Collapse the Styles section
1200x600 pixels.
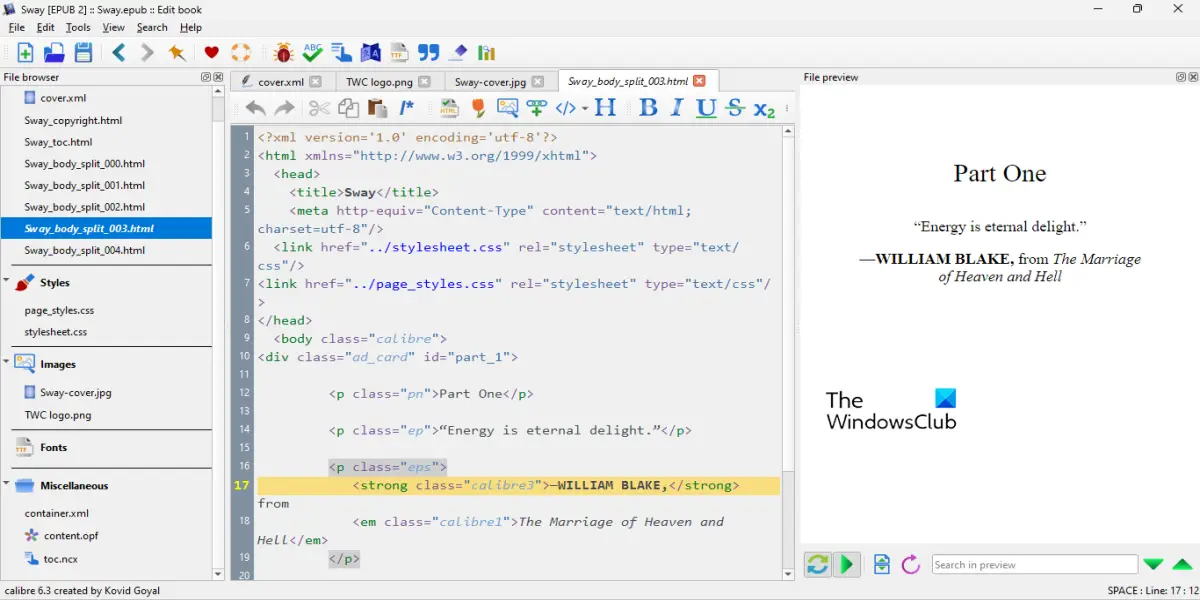click(6, 282)
